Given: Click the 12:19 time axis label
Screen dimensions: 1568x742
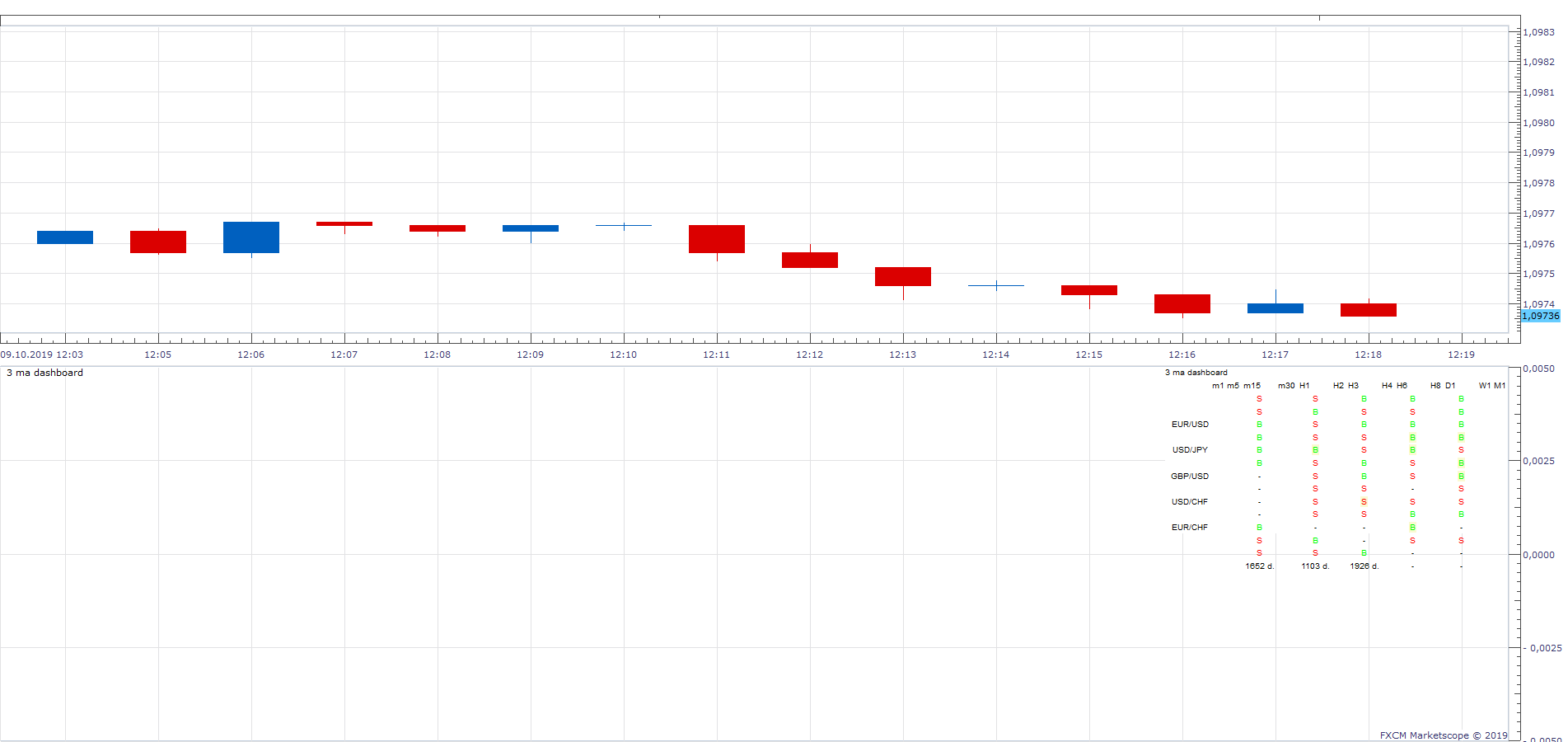Looking at the screenshot, I should pos(1462,355).
